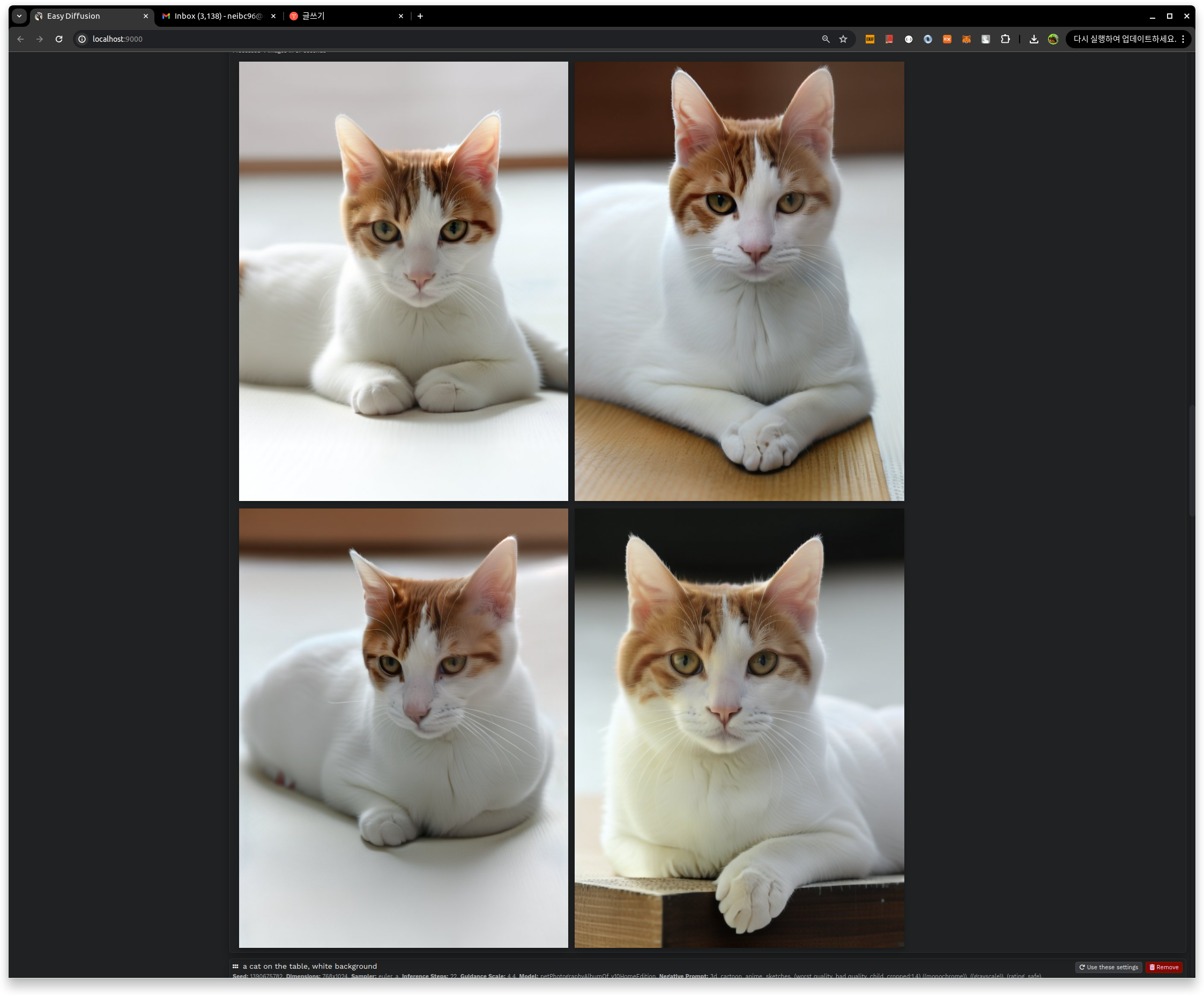
Task: Click the zoom magnifier icon in the address bar
Action: (x=826, y=39)
